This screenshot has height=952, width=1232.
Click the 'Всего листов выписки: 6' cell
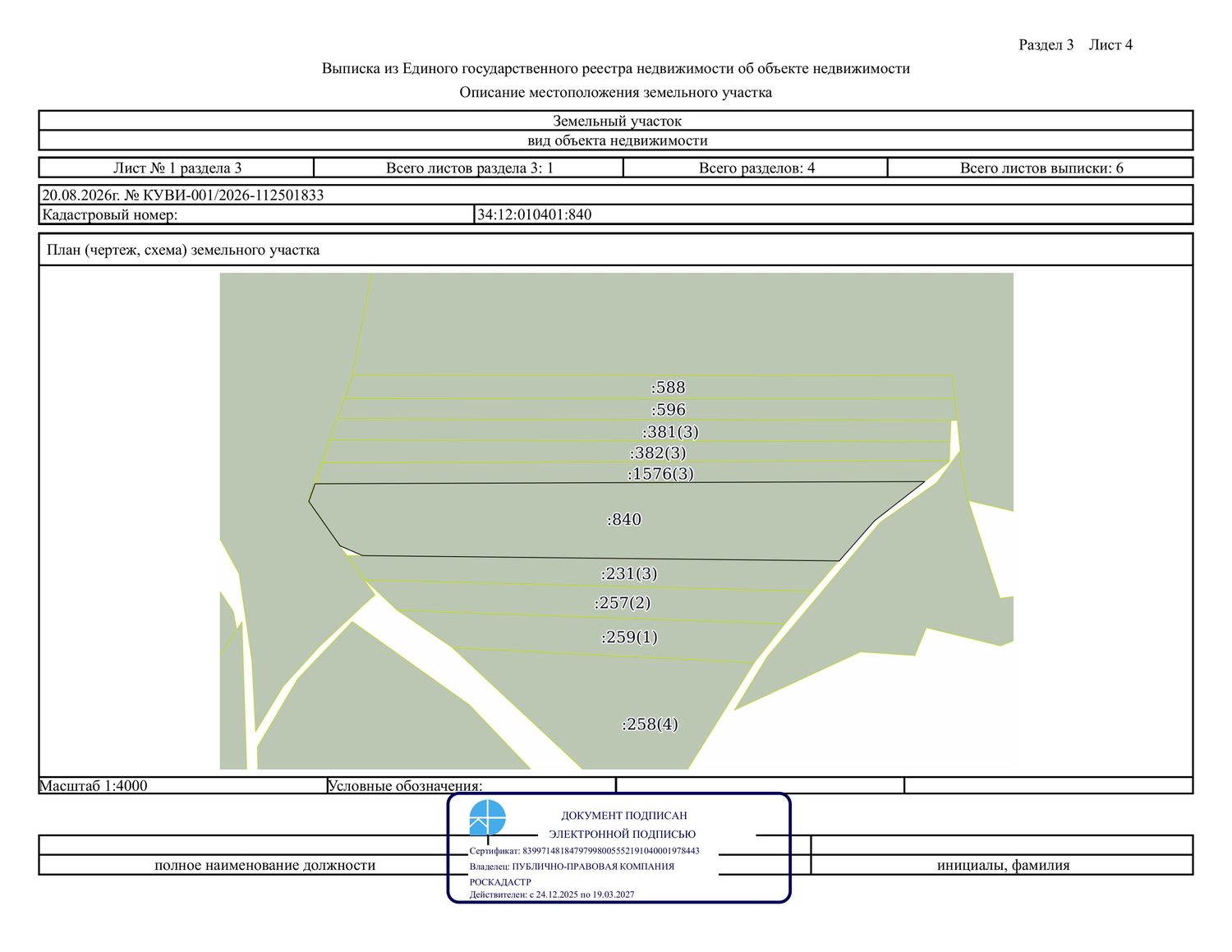coord(1041,168)
